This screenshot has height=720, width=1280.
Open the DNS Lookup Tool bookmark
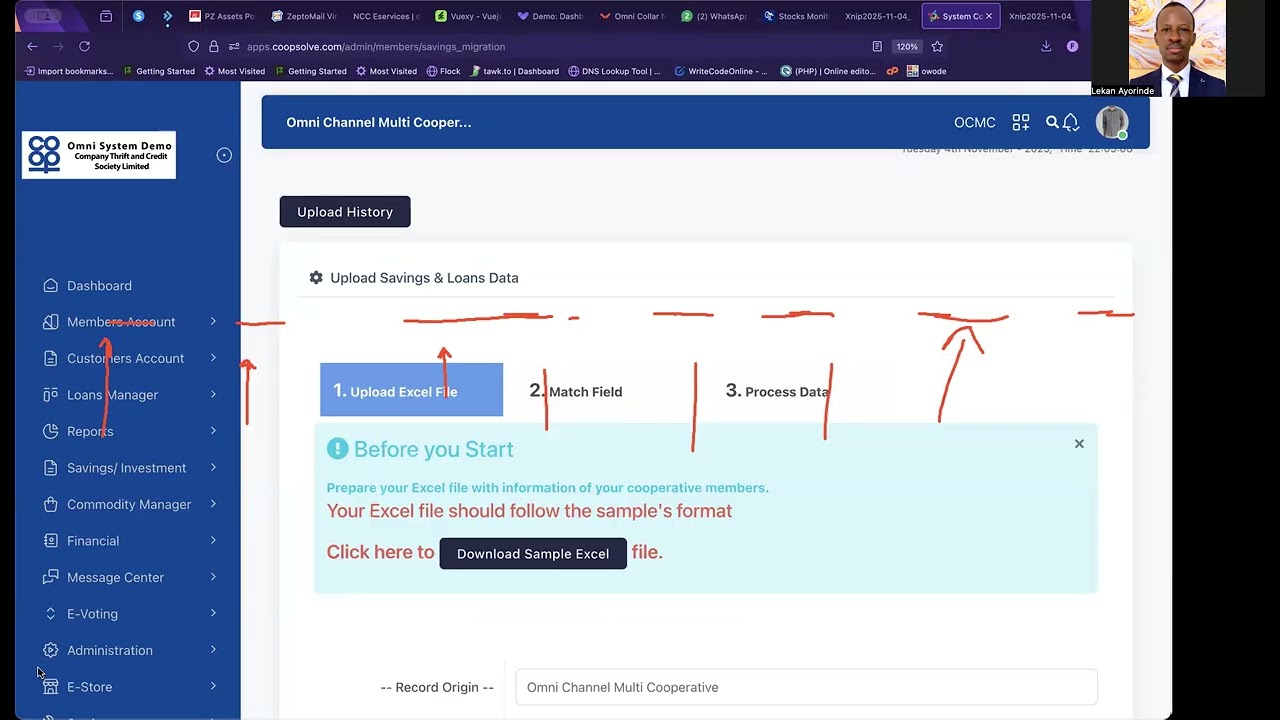614,71
